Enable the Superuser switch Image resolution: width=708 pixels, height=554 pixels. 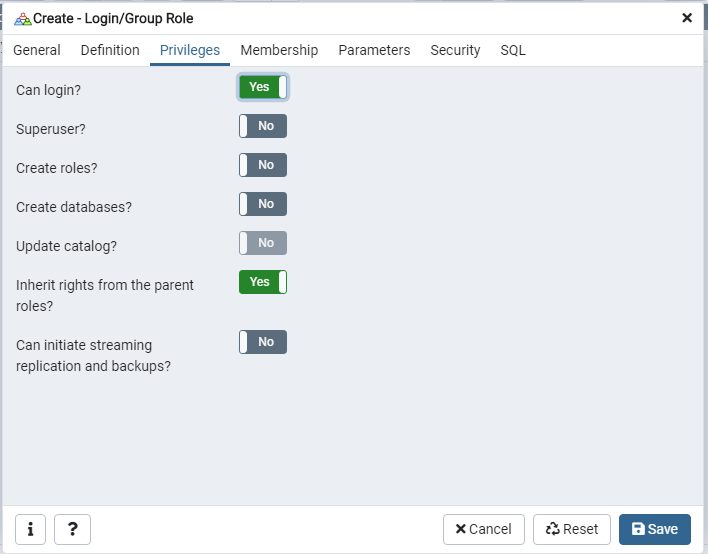pos(263,126)
